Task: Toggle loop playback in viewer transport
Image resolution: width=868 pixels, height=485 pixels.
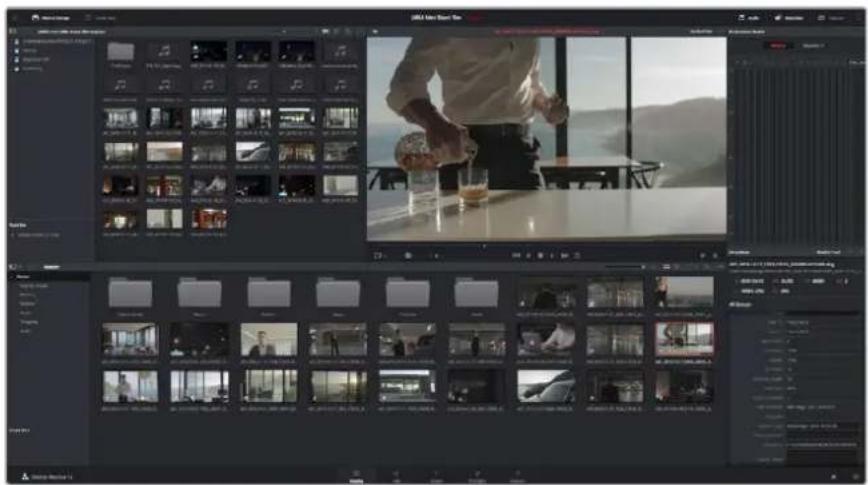Action: coord(577,256)
